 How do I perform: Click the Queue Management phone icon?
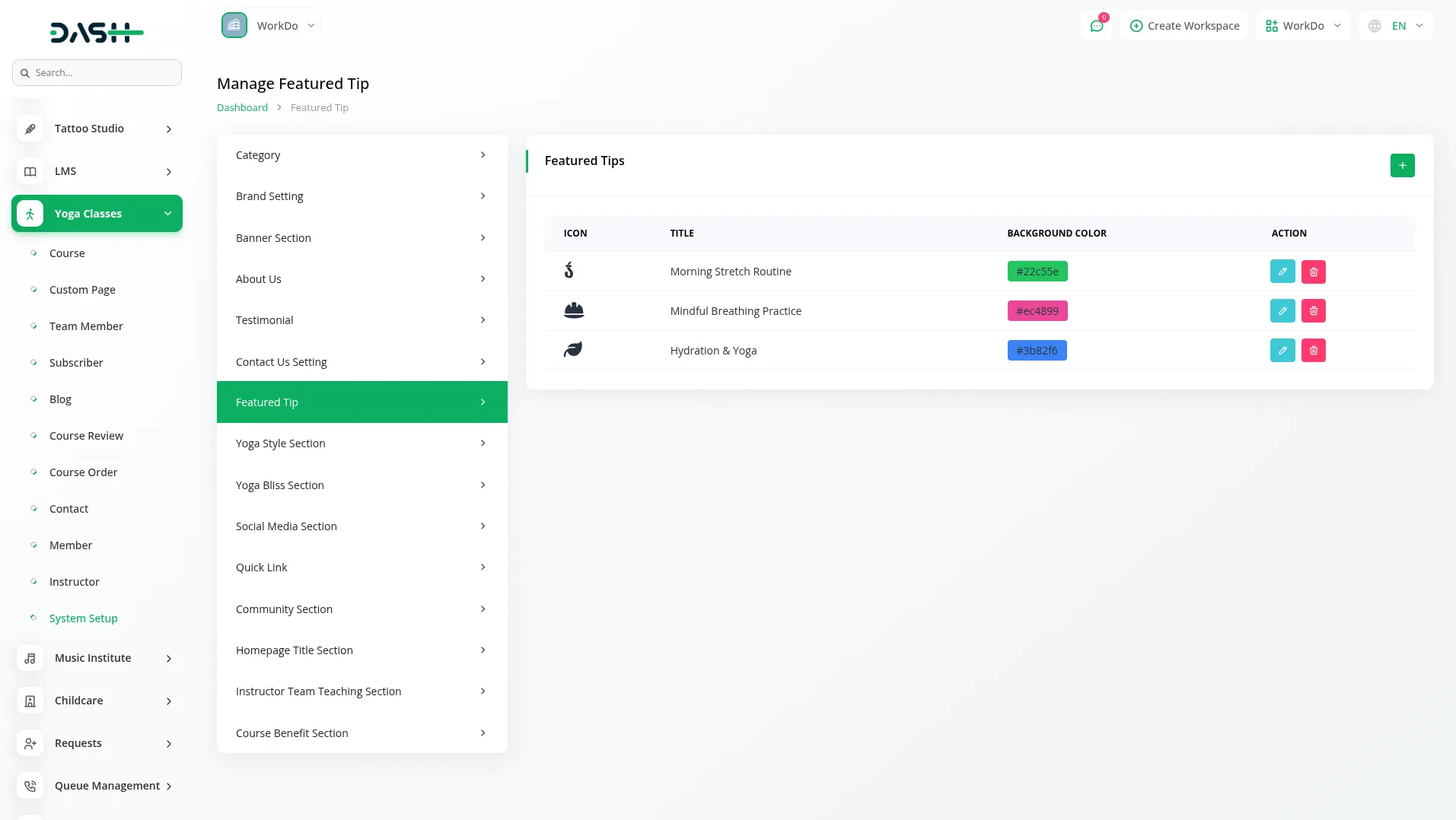tap(30, 786)
